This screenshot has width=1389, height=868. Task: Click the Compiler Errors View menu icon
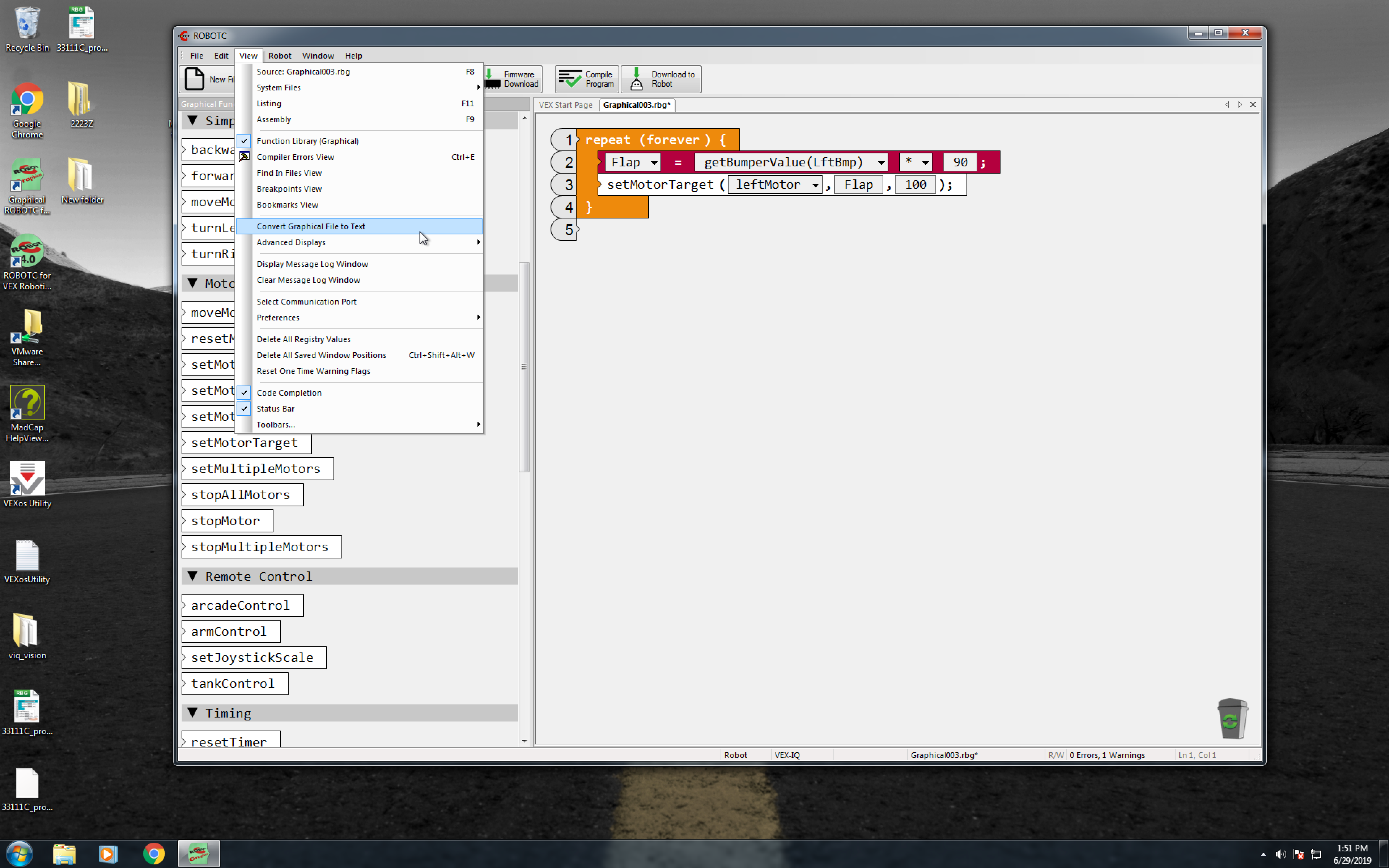(x=244, y=157)
